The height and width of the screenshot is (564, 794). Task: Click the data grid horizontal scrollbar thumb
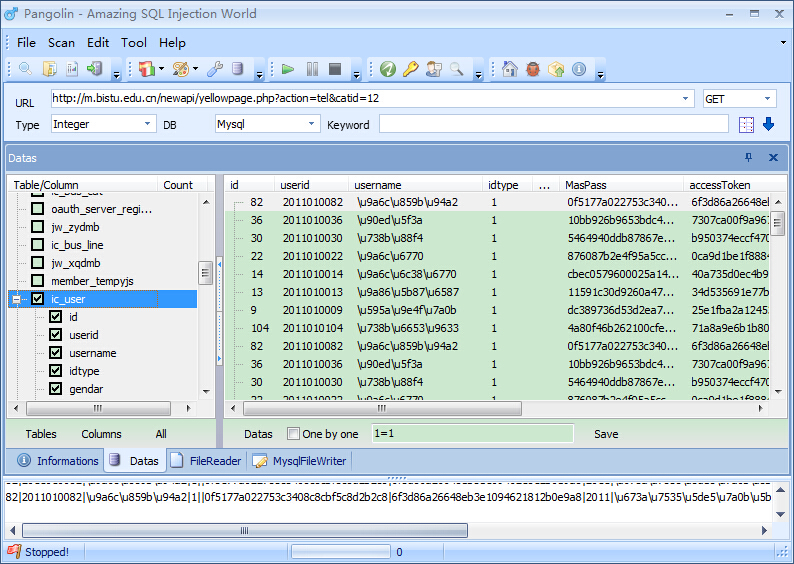(x=382, y=408)
